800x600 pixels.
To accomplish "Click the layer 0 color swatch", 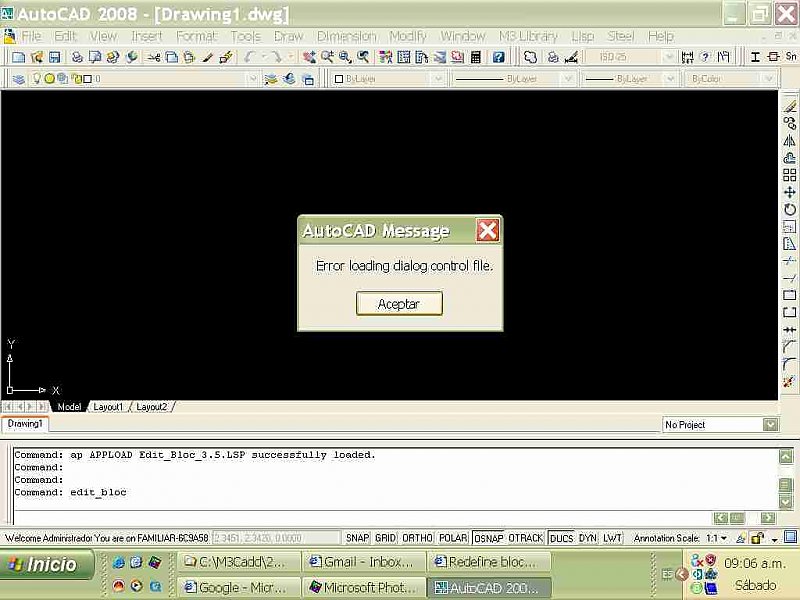I will [x=88, y=79].
